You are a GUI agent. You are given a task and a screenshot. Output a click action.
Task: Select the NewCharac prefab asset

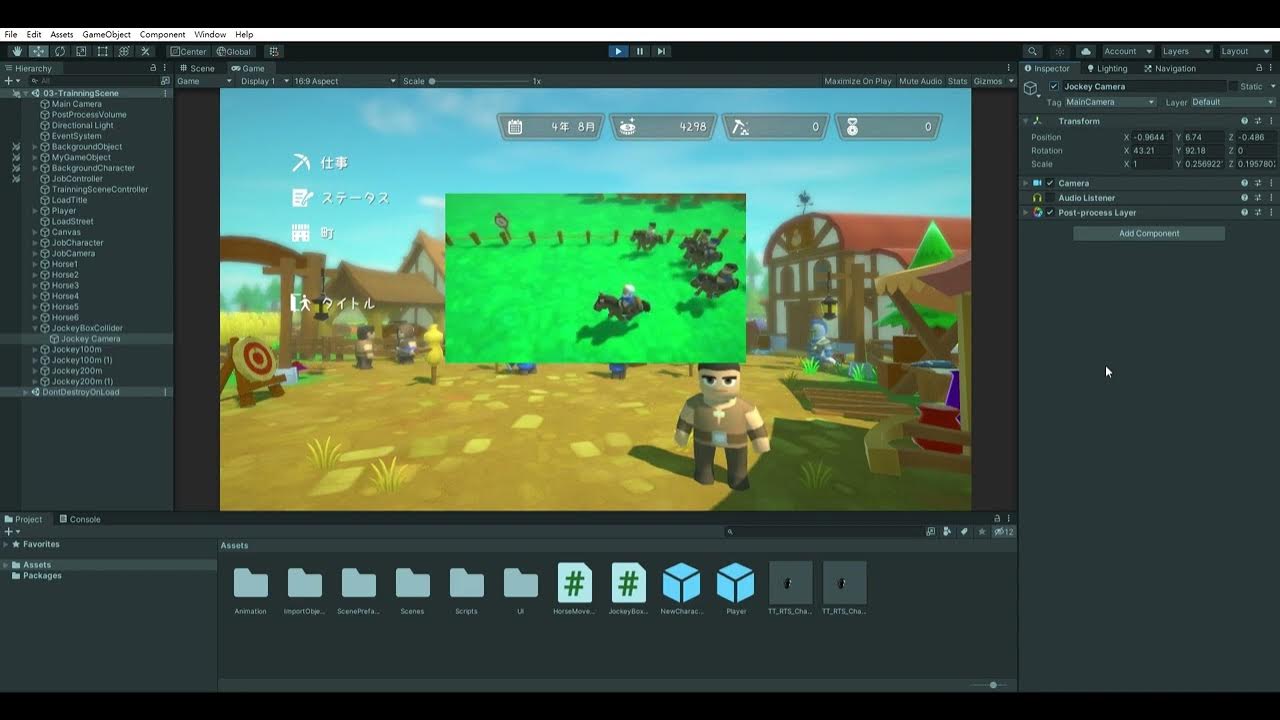click(682, 588)
